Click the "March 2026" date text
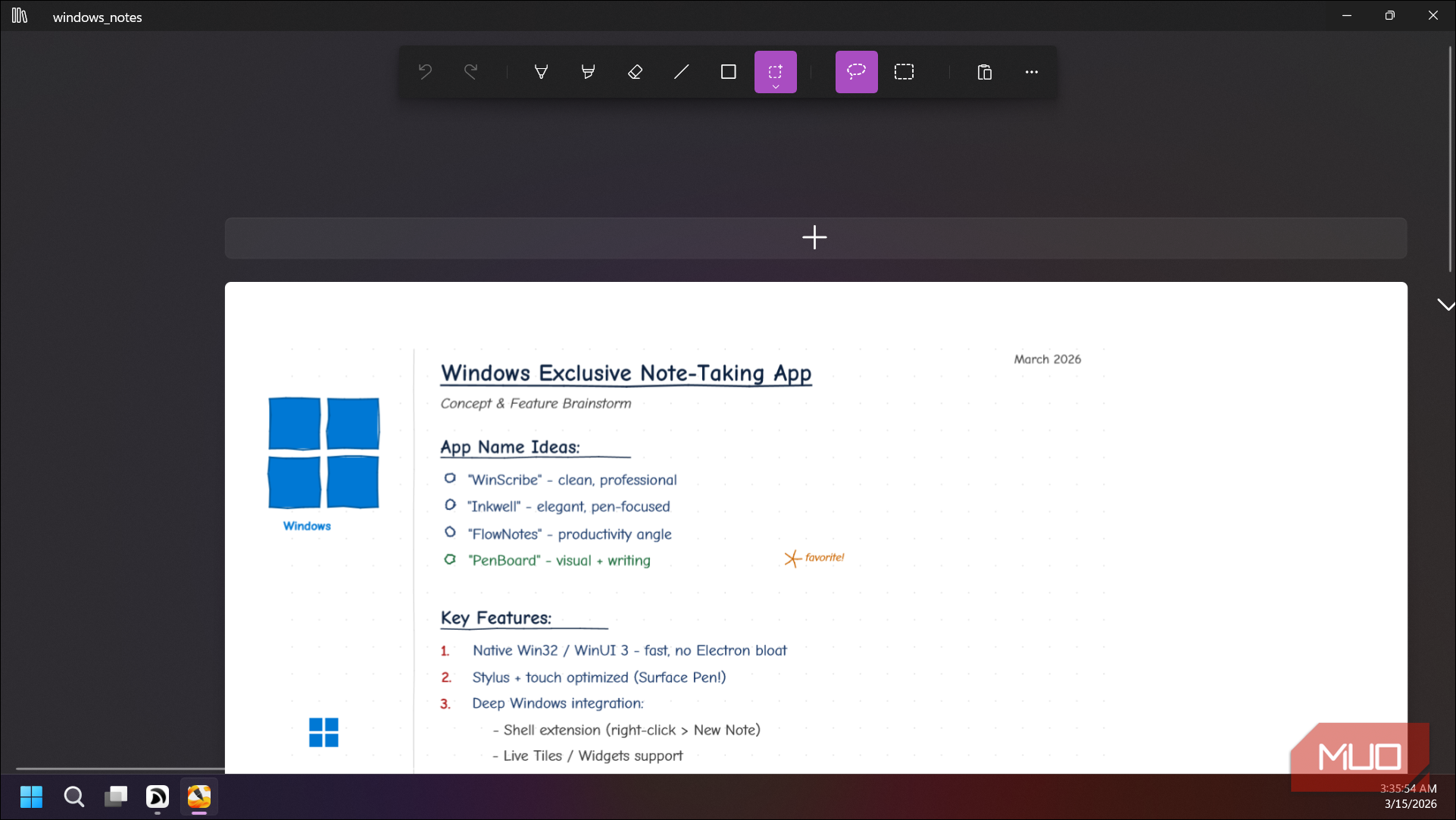Image resolution: width=1456 pixels, height=820 pixels. click(1048, 359)
